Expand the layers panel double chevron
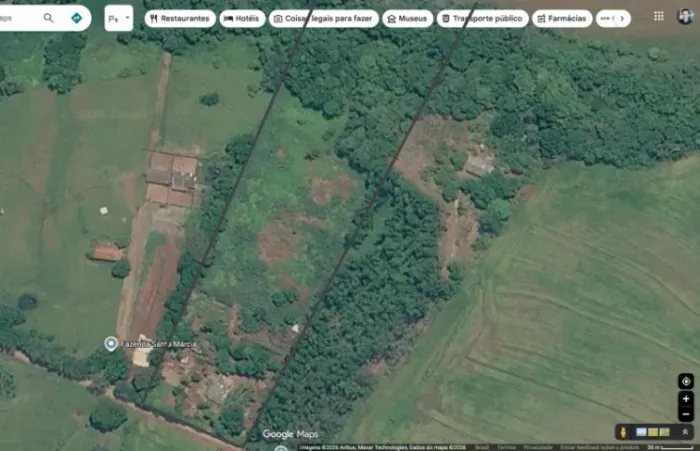The height and width of the screenshot is (451, 700). [x=685, y=432]
